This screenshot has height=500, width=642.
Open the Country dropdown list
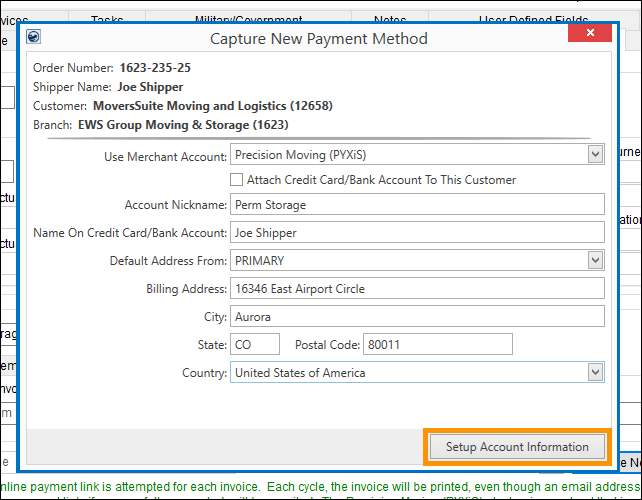(x=595, y=373)
